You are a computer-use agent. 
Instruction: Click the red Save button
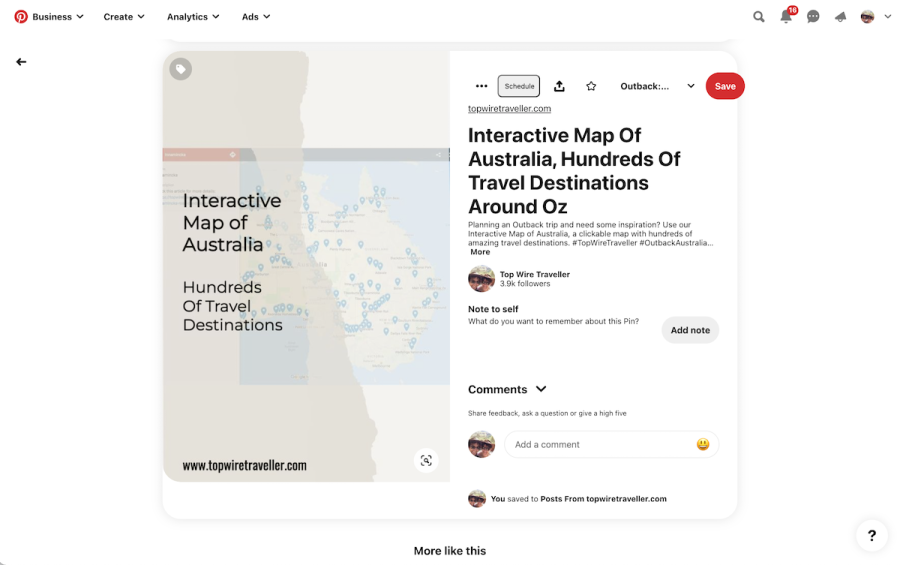[725, 86]
